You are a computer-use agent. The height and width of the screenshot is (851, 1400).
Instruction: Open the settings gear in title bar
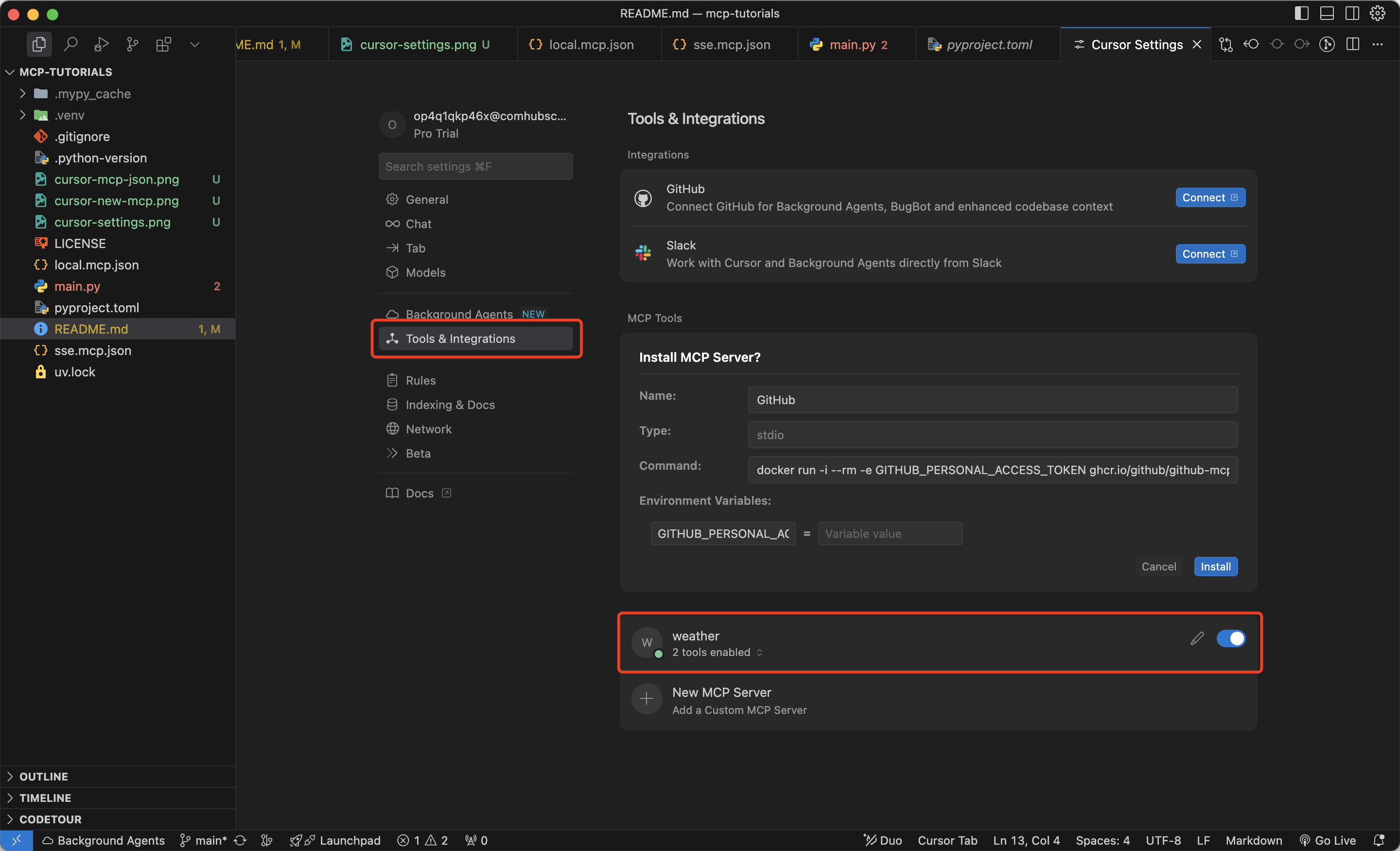[1378, 13]
